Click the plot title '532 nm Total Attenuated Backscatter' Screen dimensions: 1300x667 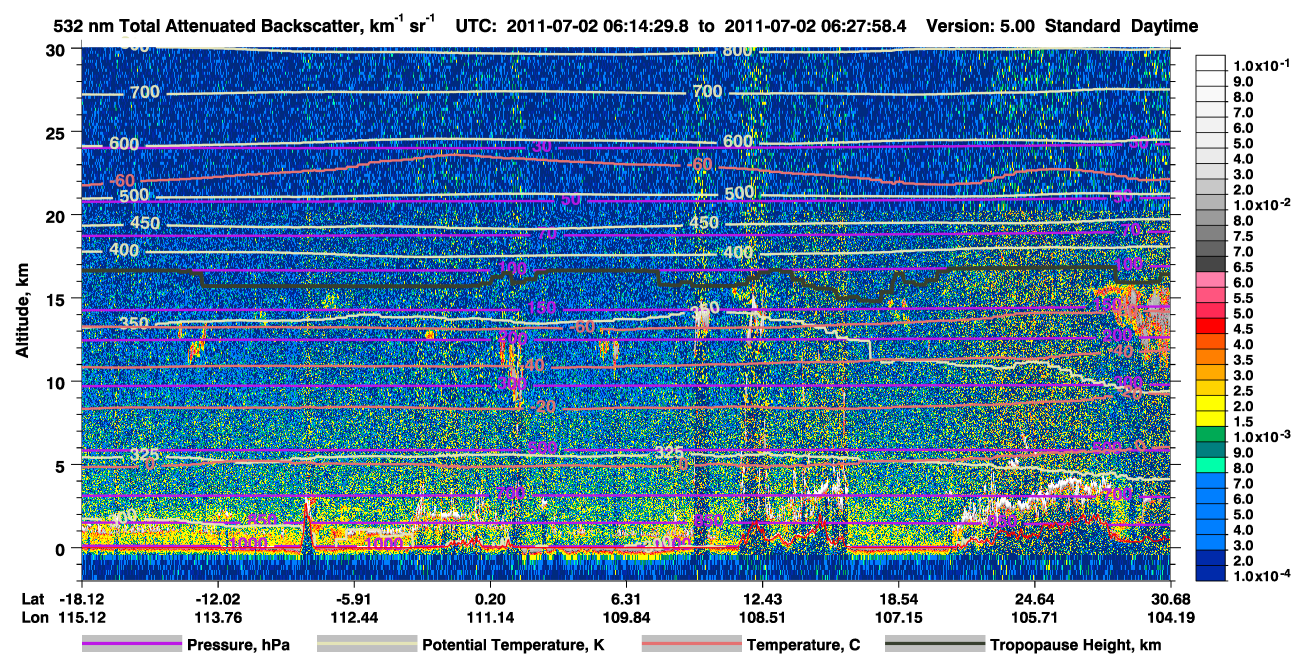207,26
